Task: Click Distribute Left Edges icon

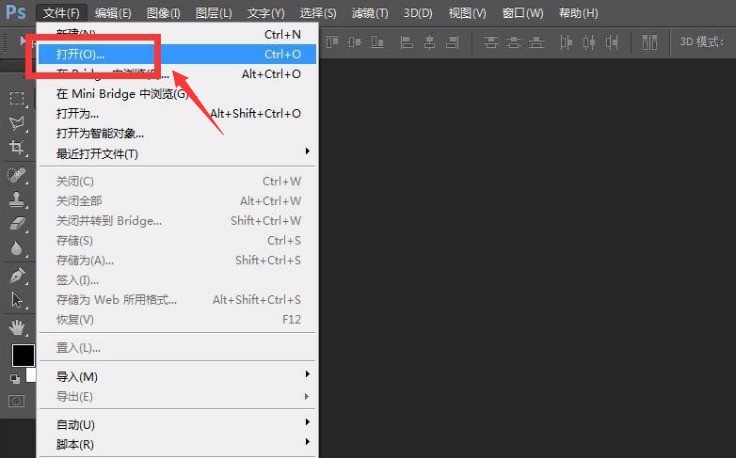Action: click(x=566, y=42)
